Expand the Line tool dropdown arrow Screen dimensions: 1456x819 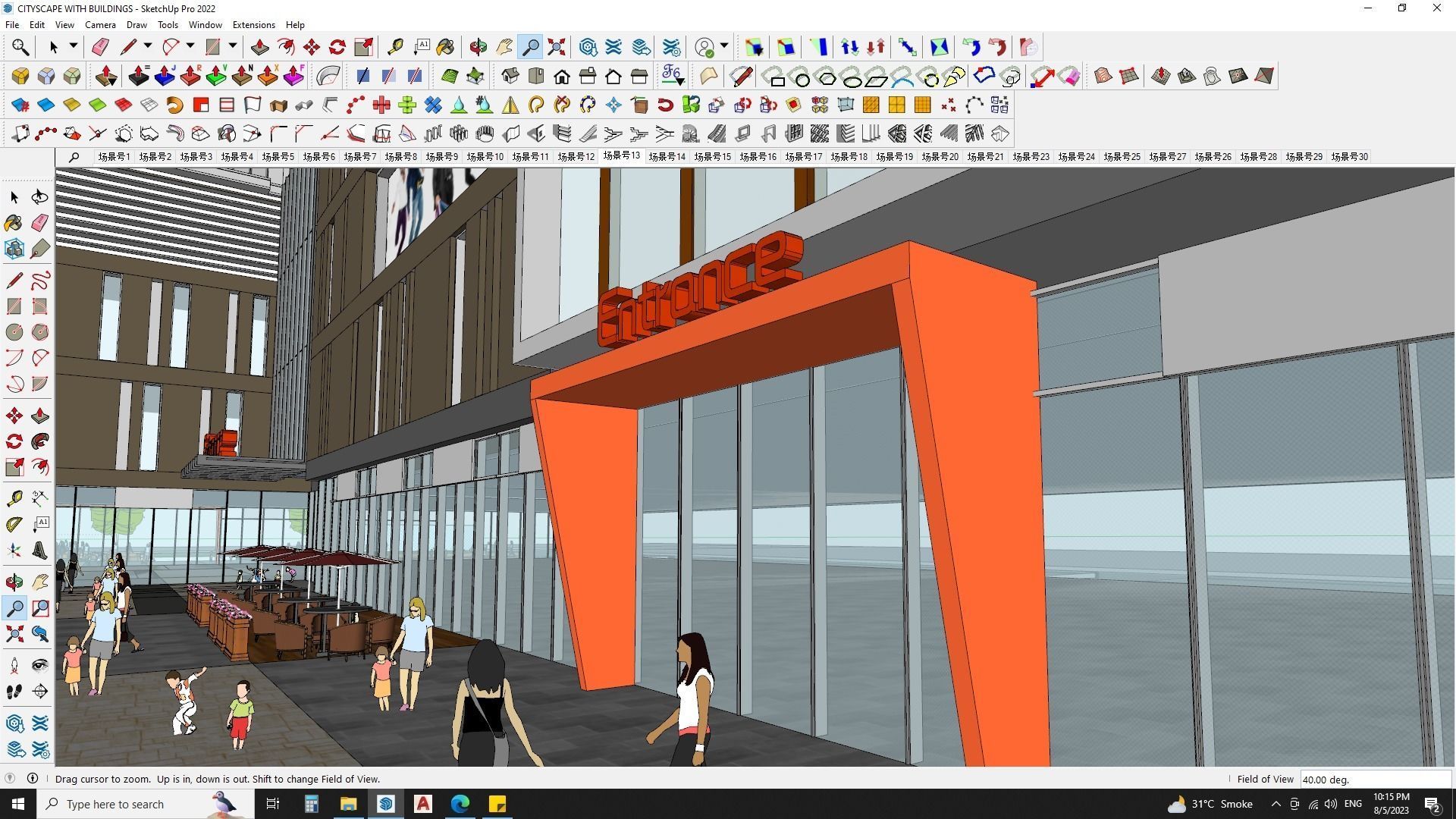pyautogui.click(x=148, y=46)
